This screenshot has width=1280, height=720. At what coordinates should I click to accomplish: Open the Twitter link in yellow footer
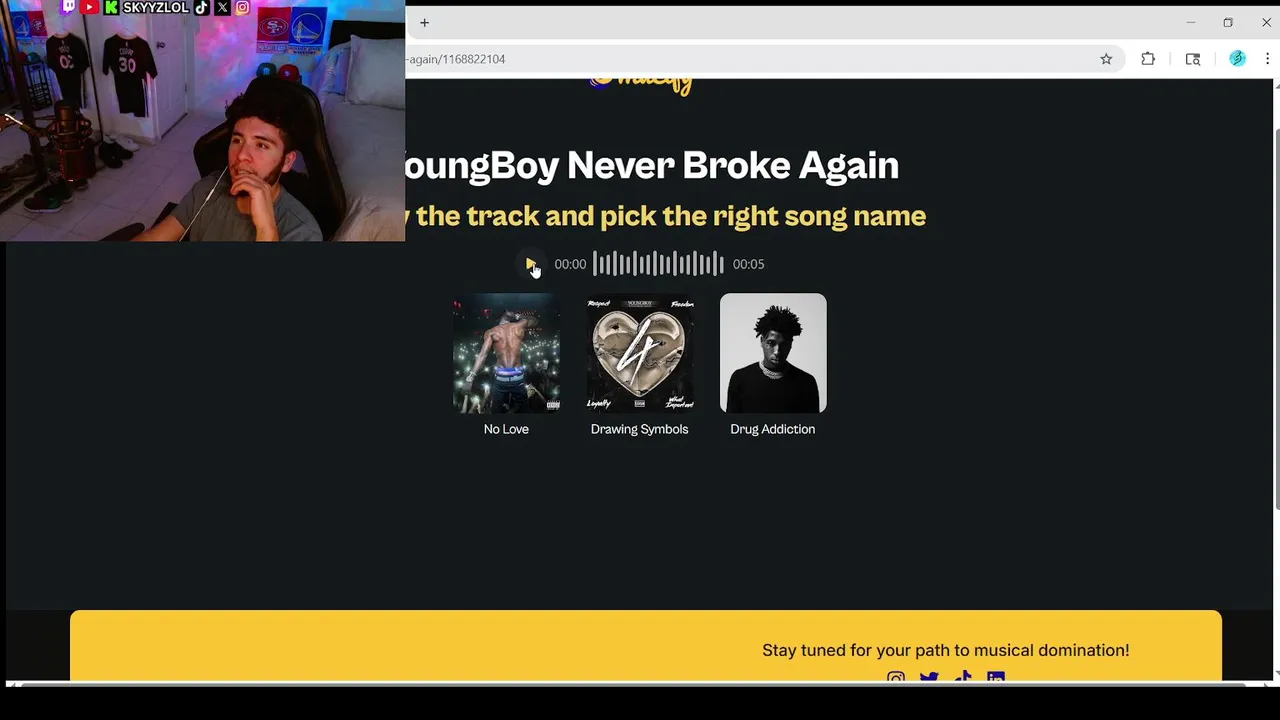929,679
